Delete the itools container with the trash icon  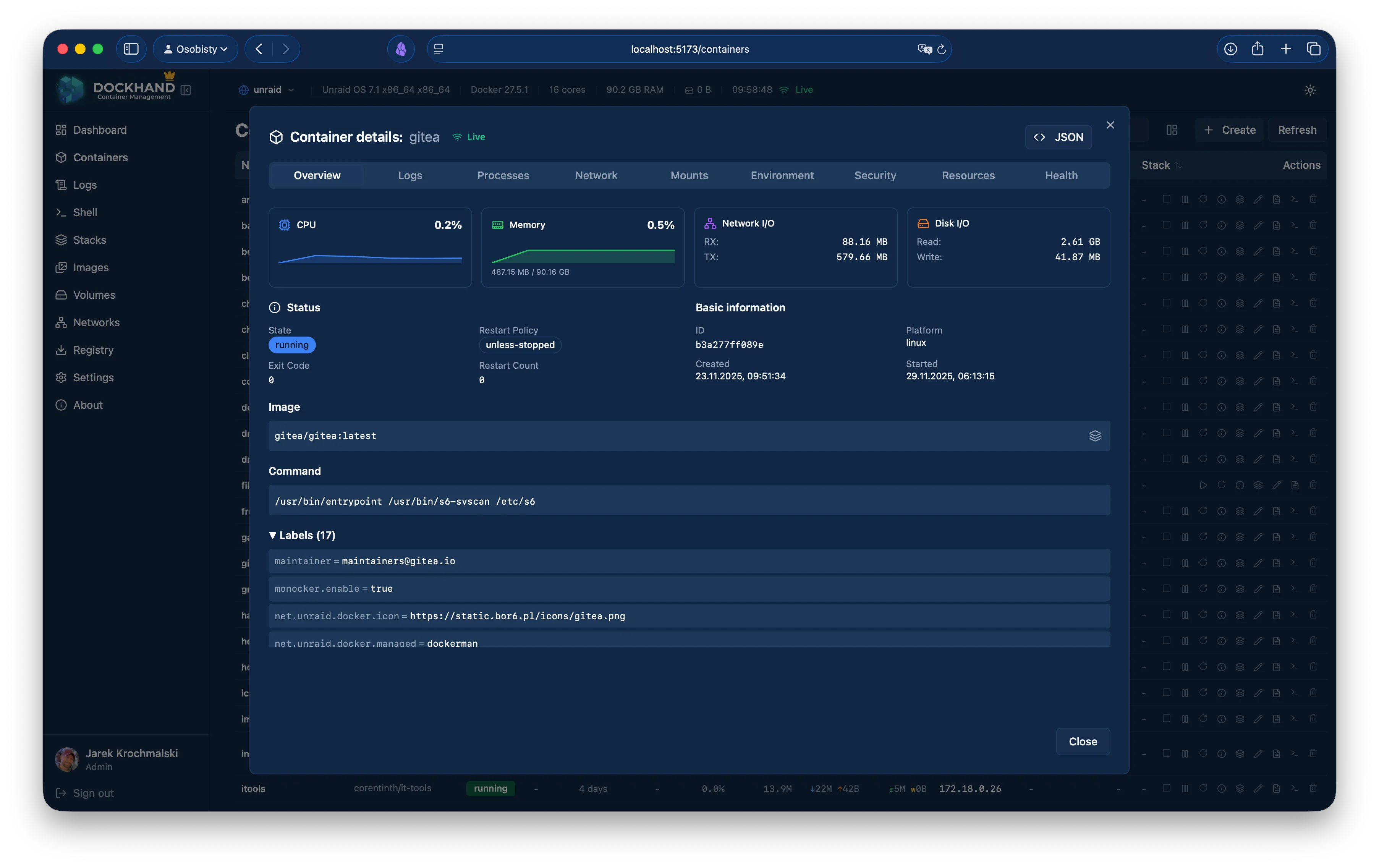(1313, 789)
